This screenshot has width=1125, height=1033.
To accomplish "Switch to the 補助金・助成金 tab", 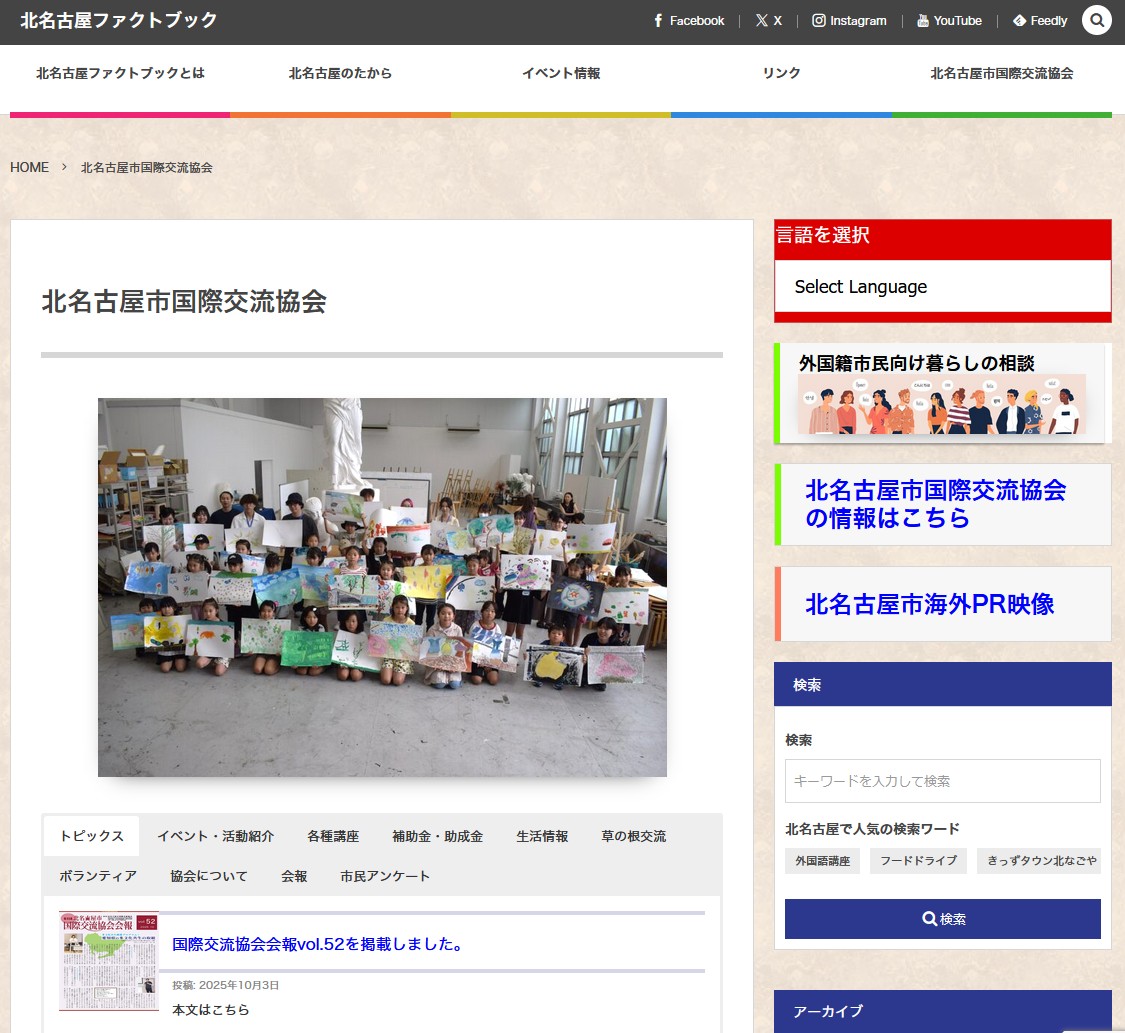I will tap(437, 836).
